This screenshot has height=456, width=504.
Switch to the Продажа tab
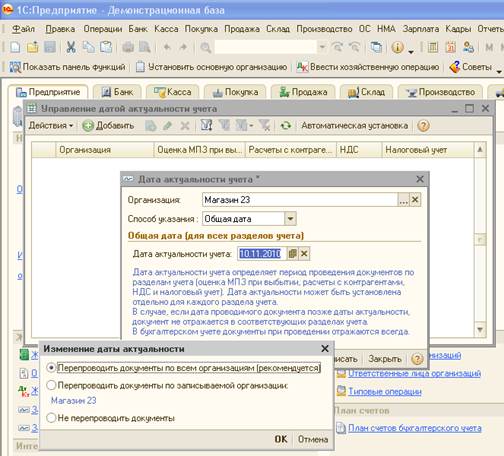coord(303,92)
